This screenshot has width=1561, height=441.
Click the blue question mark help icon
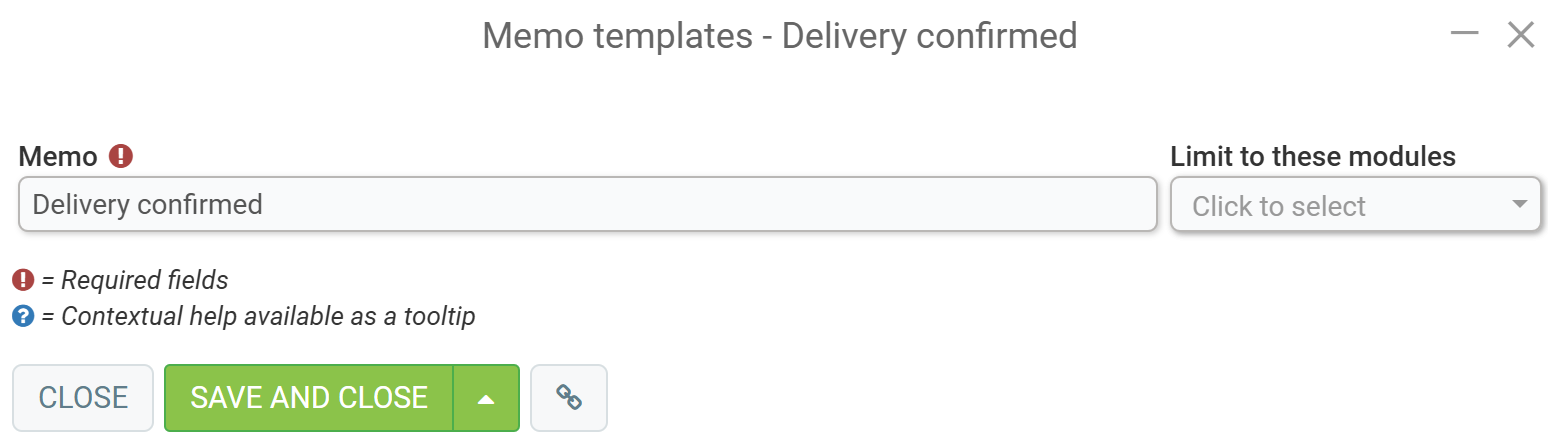(23, 317)
